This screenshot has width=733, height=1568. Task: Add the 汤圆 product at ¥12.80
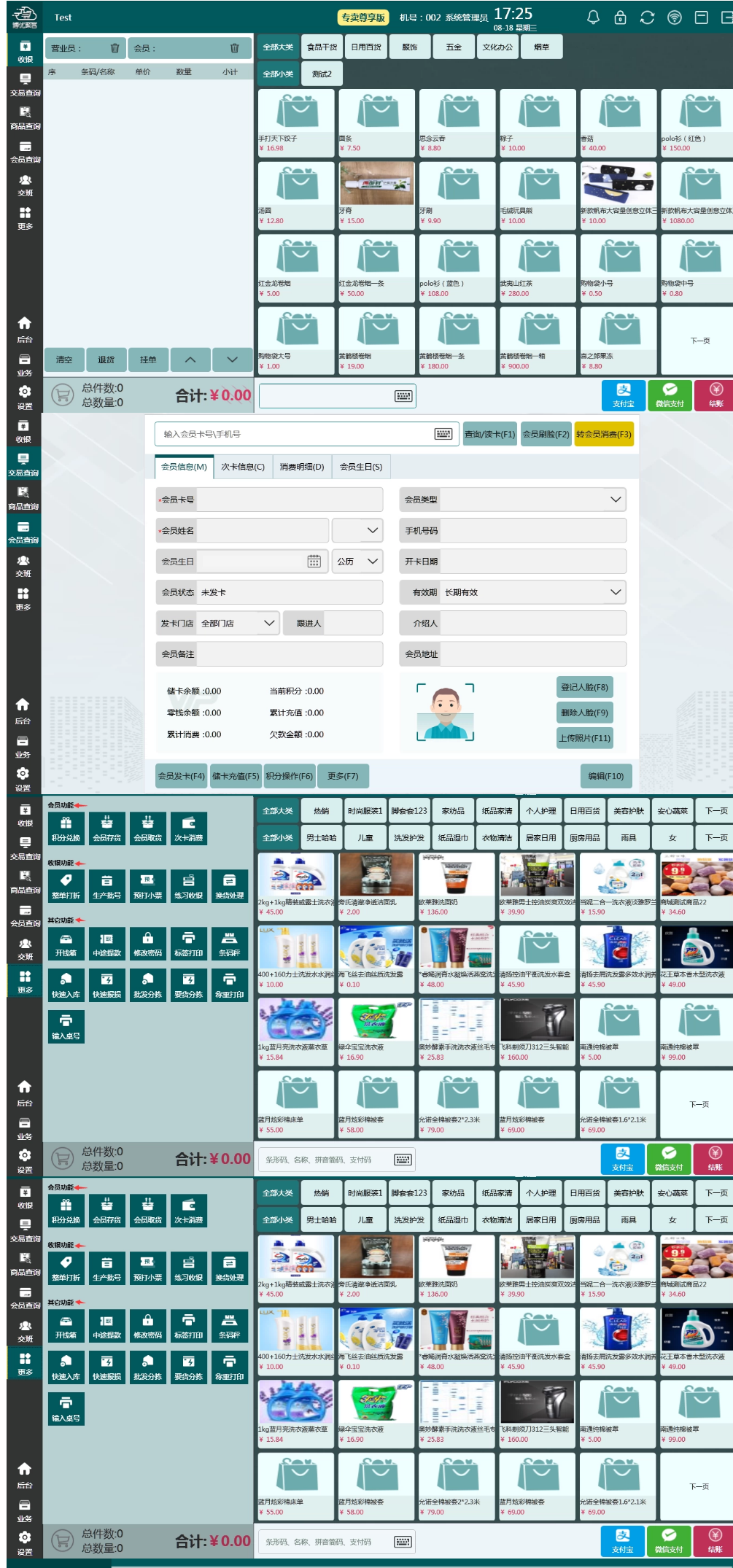tap(296, 195)
